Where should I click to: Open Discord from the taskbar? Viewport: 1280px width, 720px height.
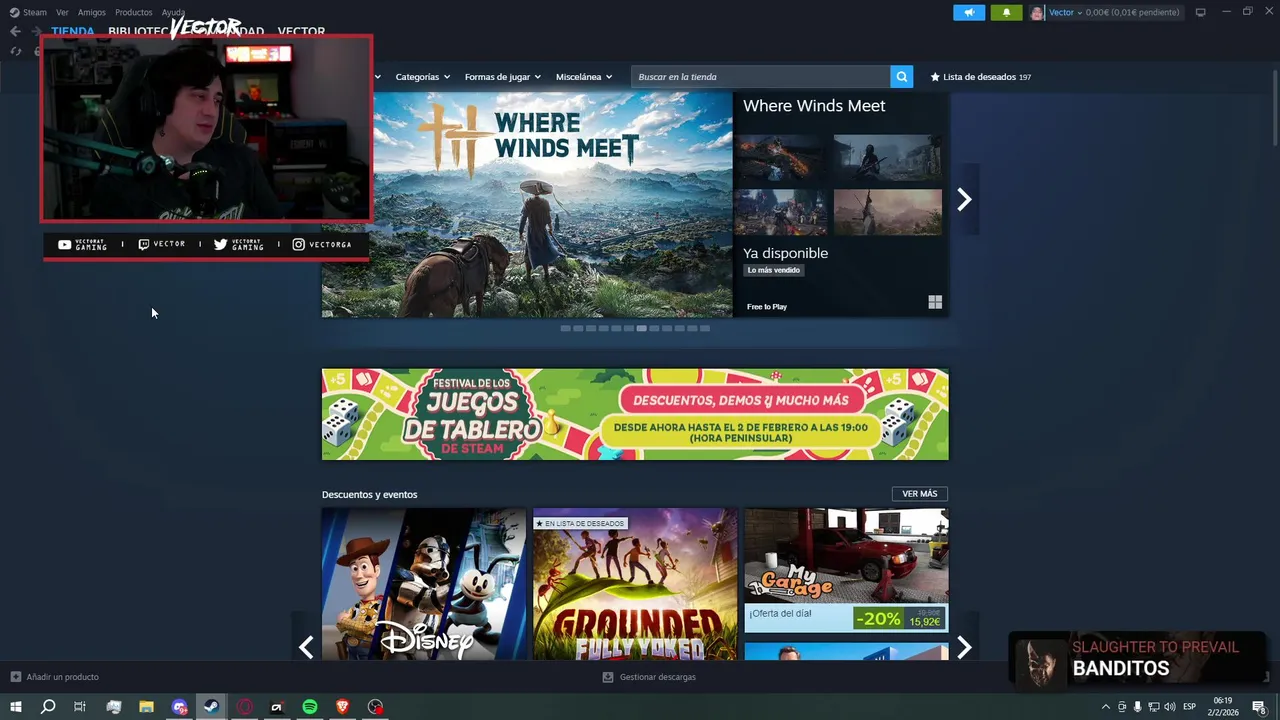coord(179,707)
